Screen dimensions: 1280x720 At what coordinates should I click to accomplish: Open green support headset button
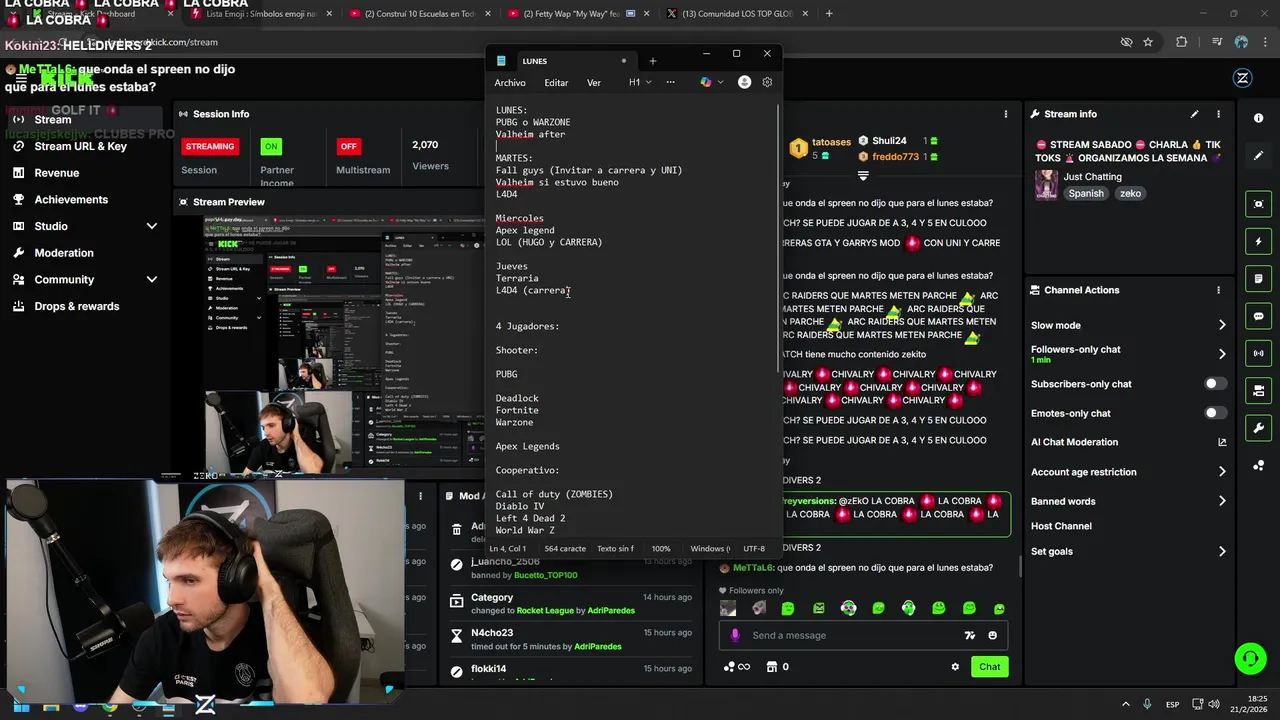coord(1250,658)
